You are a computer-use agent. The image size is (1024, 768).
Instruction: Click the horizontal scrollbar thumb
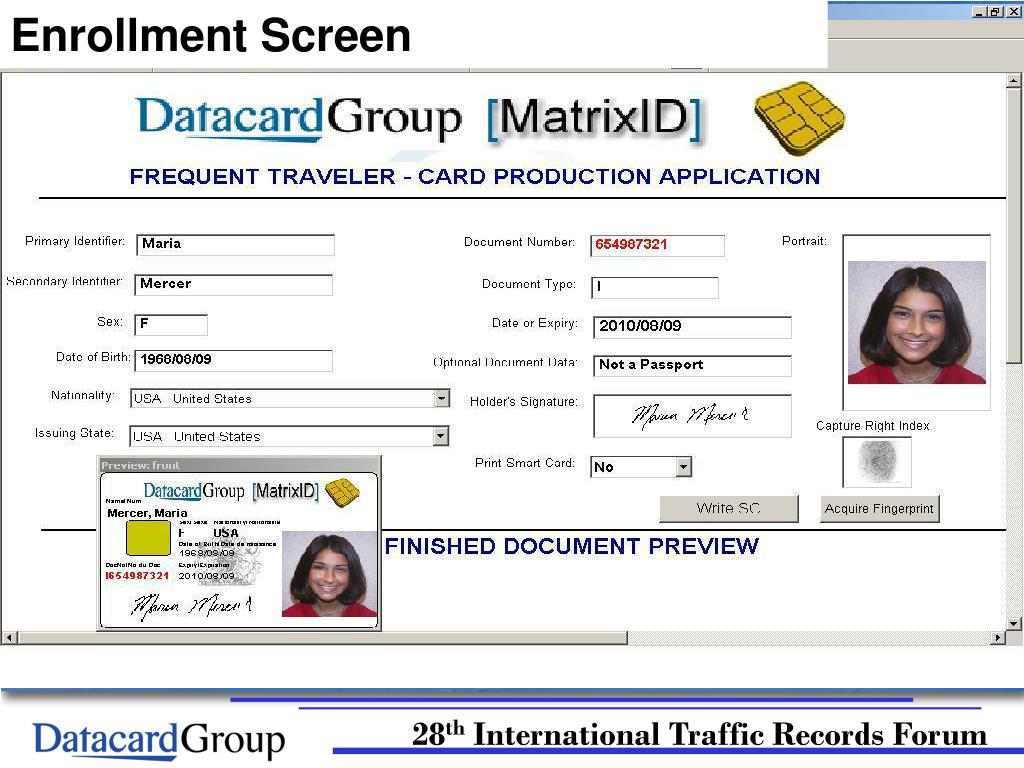pos(322,638)
